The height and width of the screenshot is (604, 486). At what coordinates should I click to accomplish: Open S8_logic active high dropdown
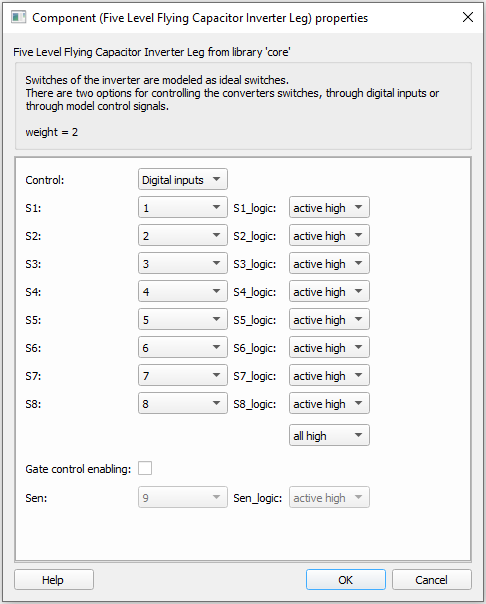tap(329, 403)
